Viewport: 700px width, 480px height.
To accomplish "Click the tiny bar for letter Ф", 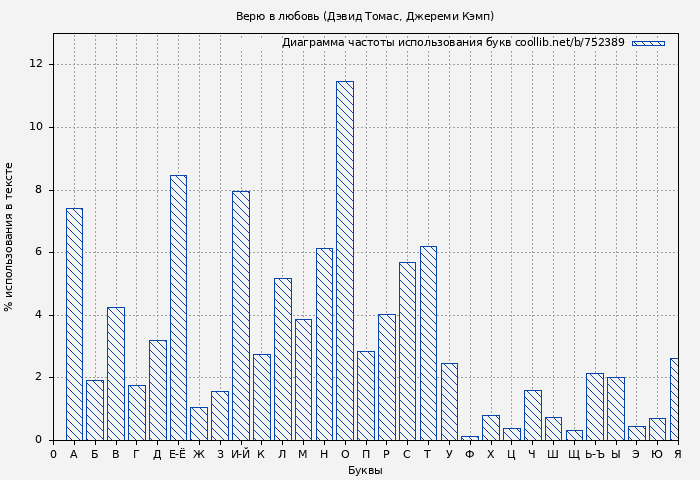I will [470, 437].
